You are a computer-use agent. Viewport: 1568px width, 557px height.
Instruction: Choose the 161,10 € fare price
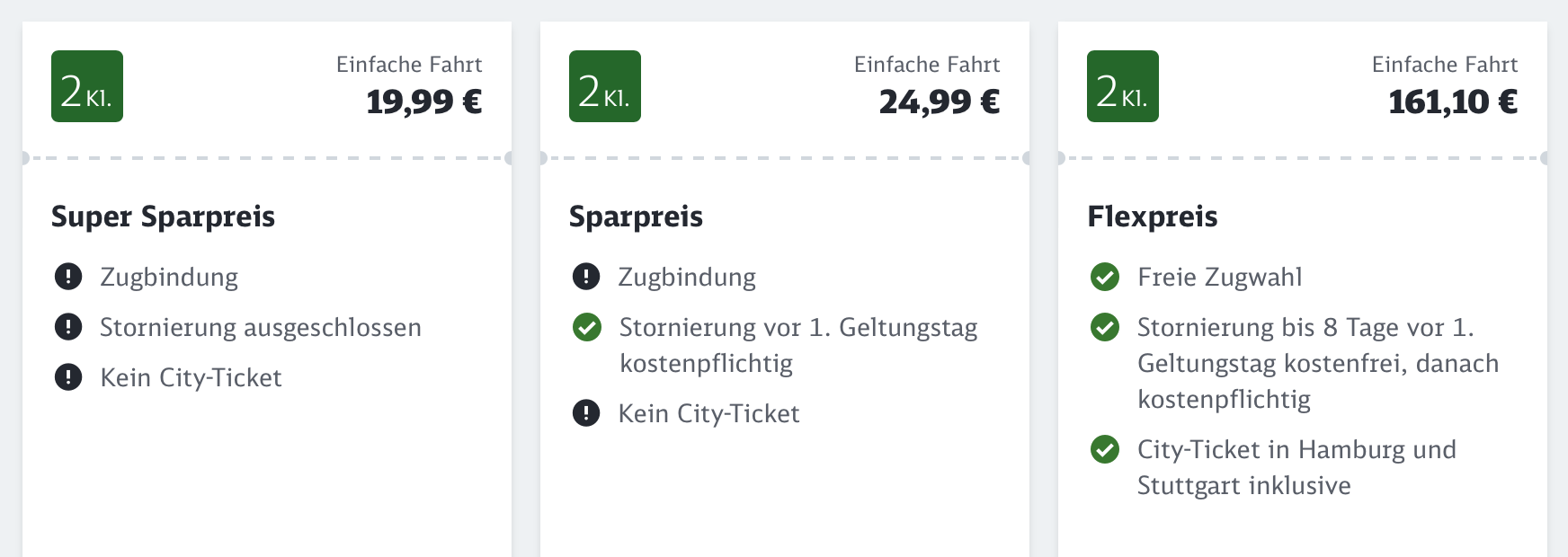click(x=1453, y=102)
